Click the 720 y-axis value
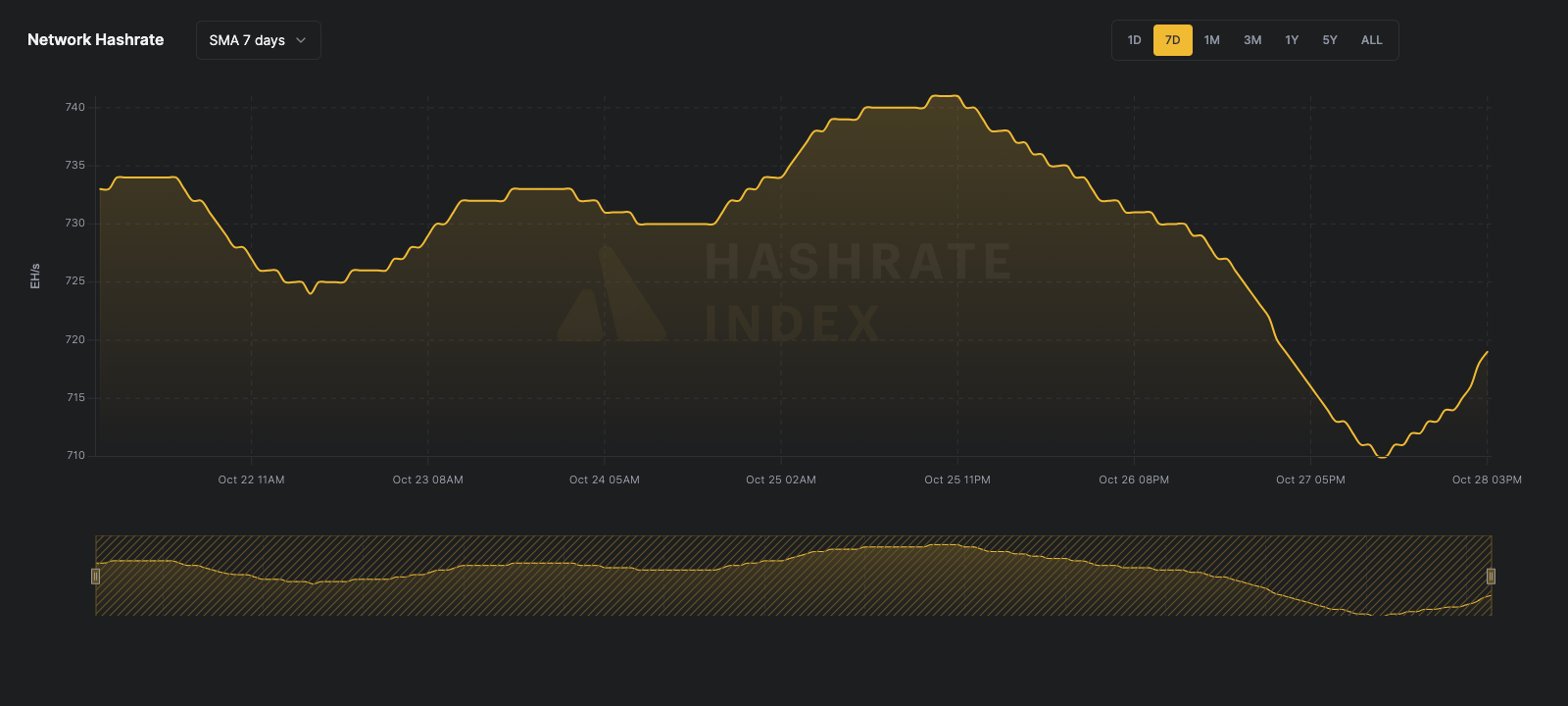The width and height of the screenshot is (1568, 706). point(75,339)
